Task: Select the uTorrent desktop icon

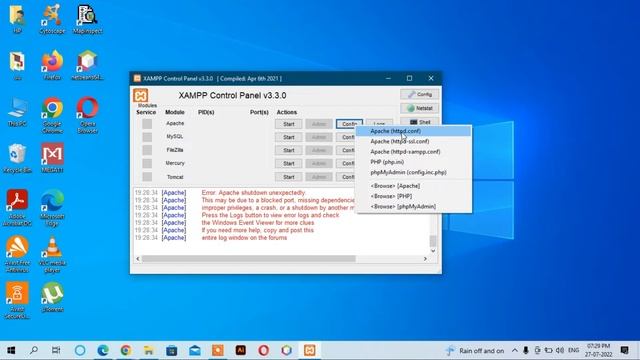Action: point(52,297)
